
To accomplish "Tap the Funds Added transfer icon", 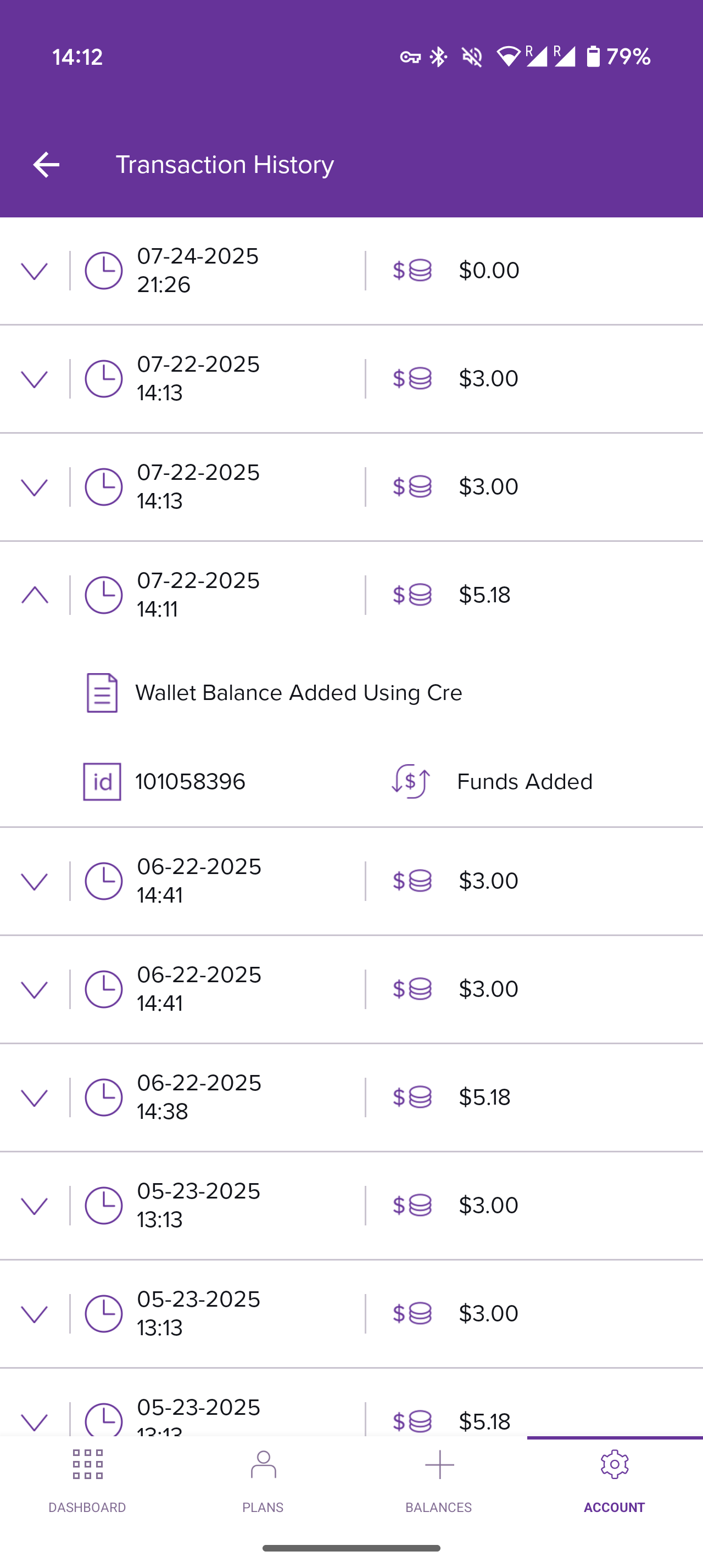I will [x=411, y=782].
